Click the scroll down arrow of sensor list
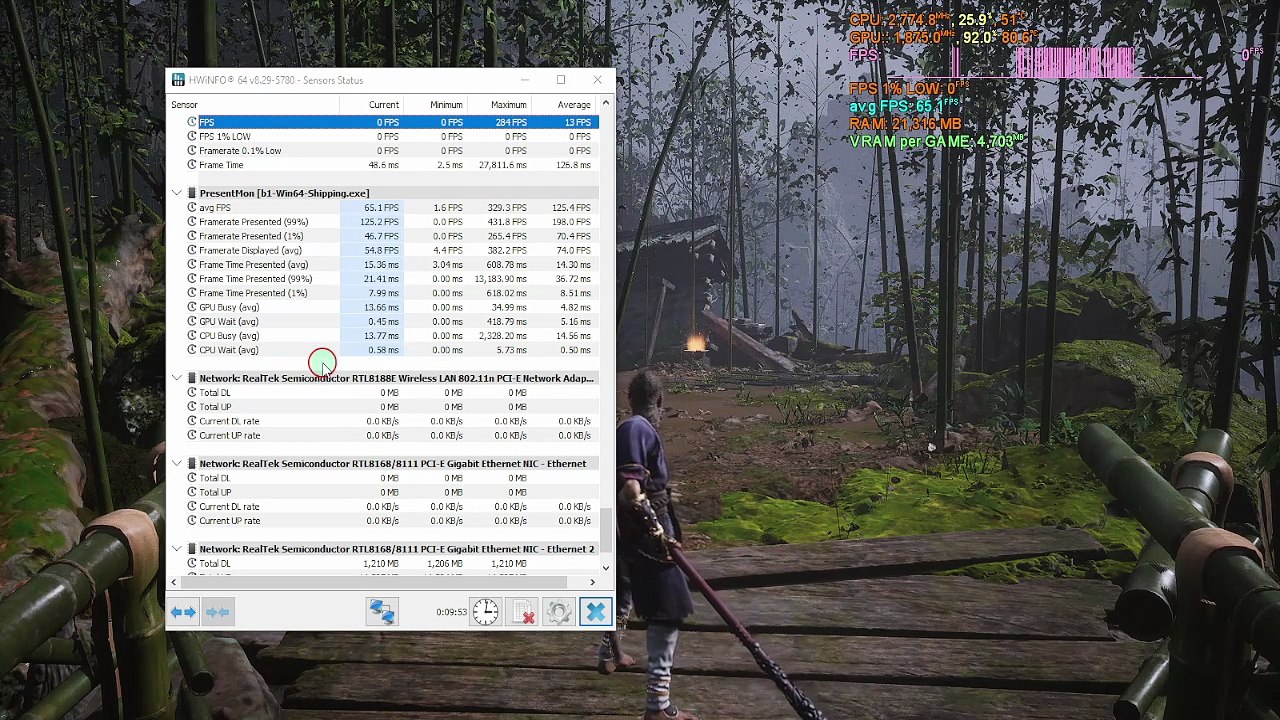 606,568
